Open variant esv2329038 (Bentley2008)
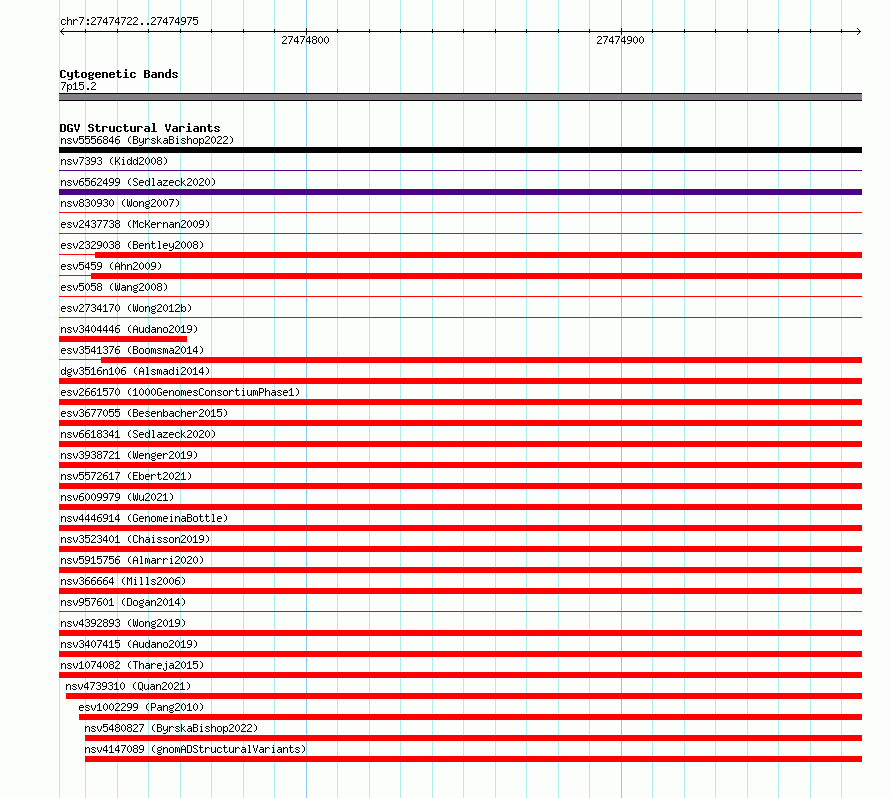Screen dimensions: 890x798 [x=132, y=245]
